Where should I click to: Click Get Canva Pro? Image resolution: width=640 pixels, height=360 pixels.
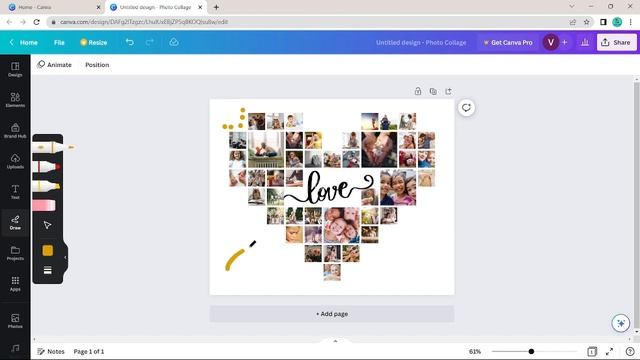click(508, 42)
